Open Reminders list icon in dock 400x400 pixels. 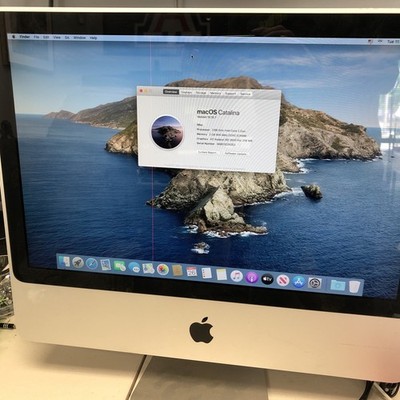[207, 273]
